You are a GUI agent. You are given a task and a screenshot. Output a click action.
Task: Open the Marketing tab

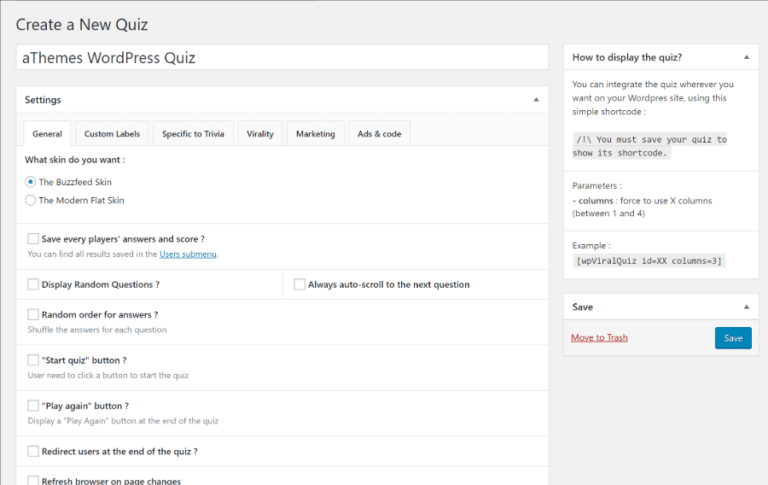pyautogui.click(x=316, y=134)
